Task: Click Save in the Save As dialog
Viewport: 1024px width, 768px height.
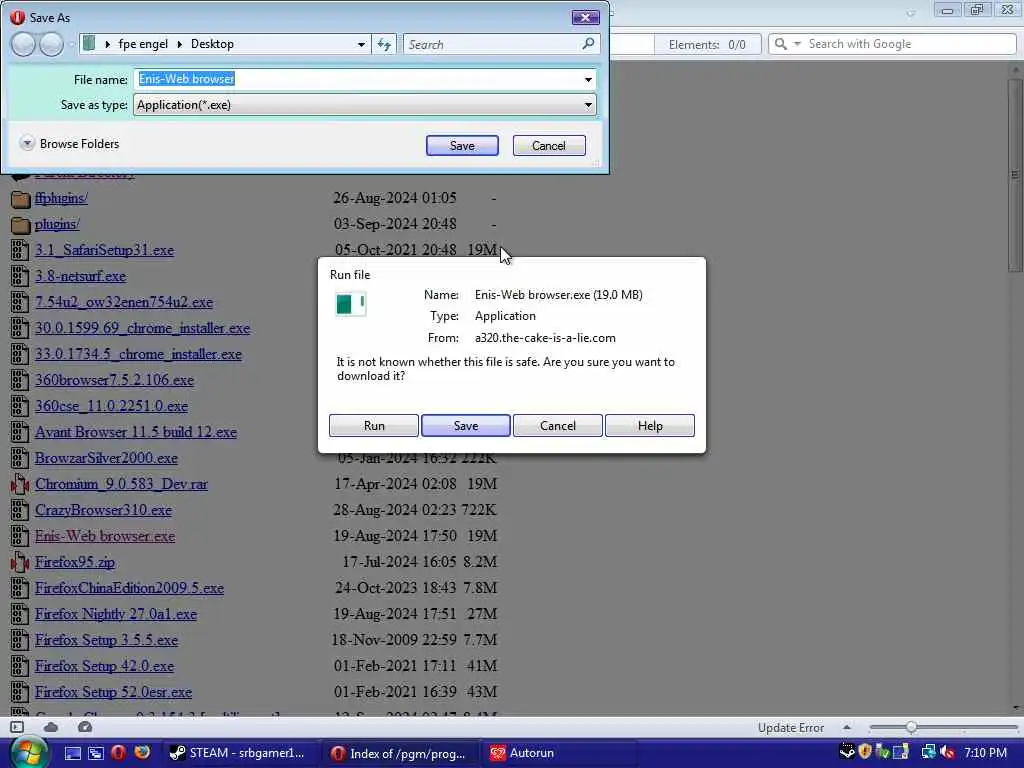Action: tap(462, 146)
